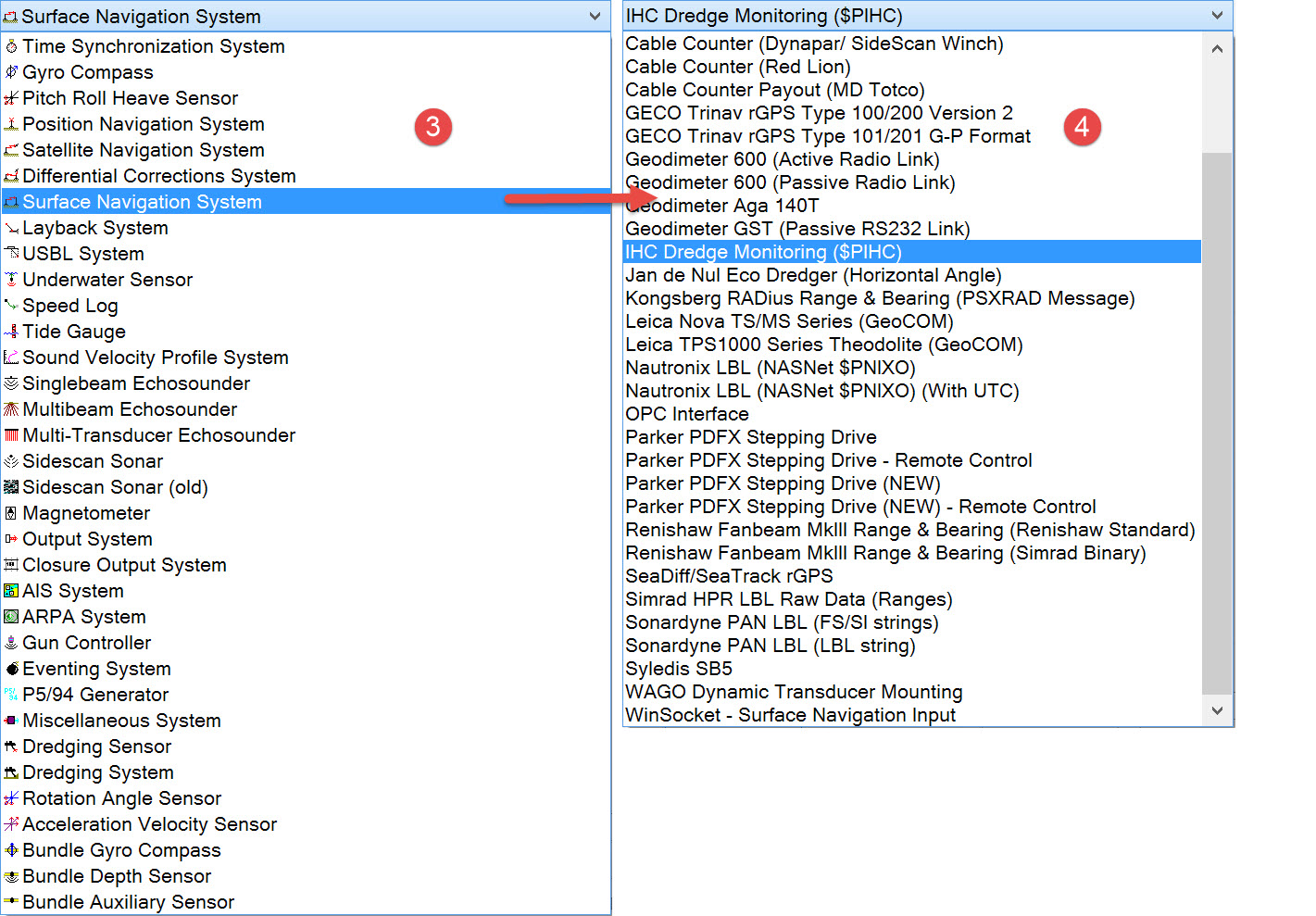Pick WAGO Dynamic Transducer Mounting driver
This screenshot has width=1316, height=916.
[x=794, y=692]
